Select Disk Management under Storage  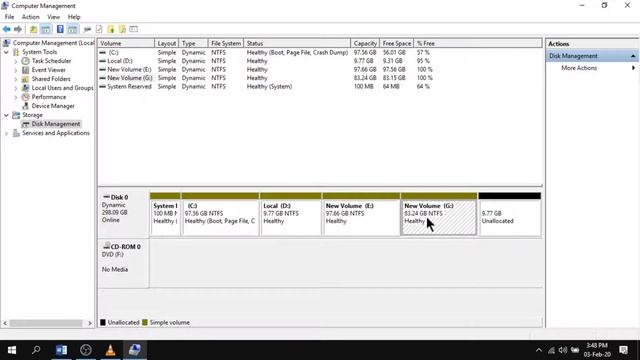pos(56,124)
